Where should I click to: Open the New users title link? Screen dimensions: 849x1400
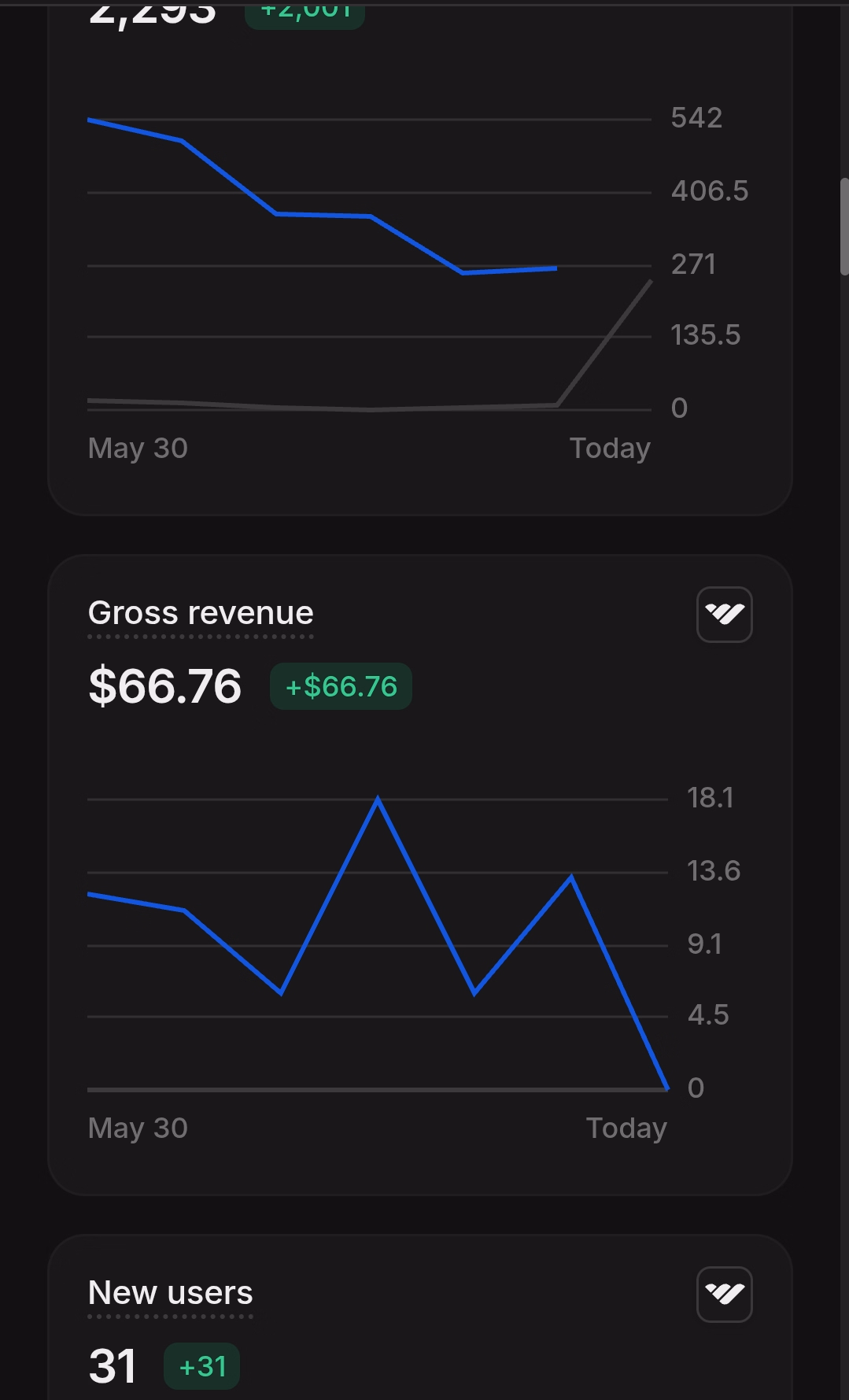171,1293
